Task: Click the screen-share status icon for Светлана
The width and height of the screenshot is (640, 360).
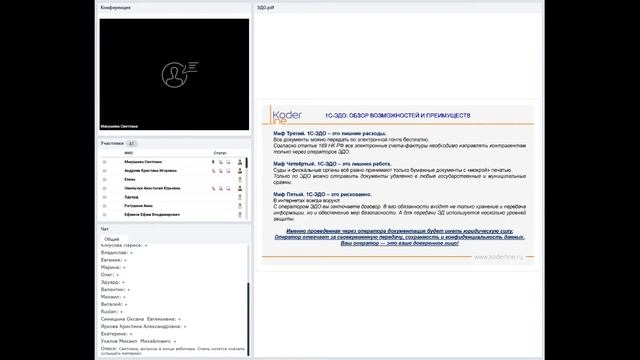Action: click(x=228, y=162)
